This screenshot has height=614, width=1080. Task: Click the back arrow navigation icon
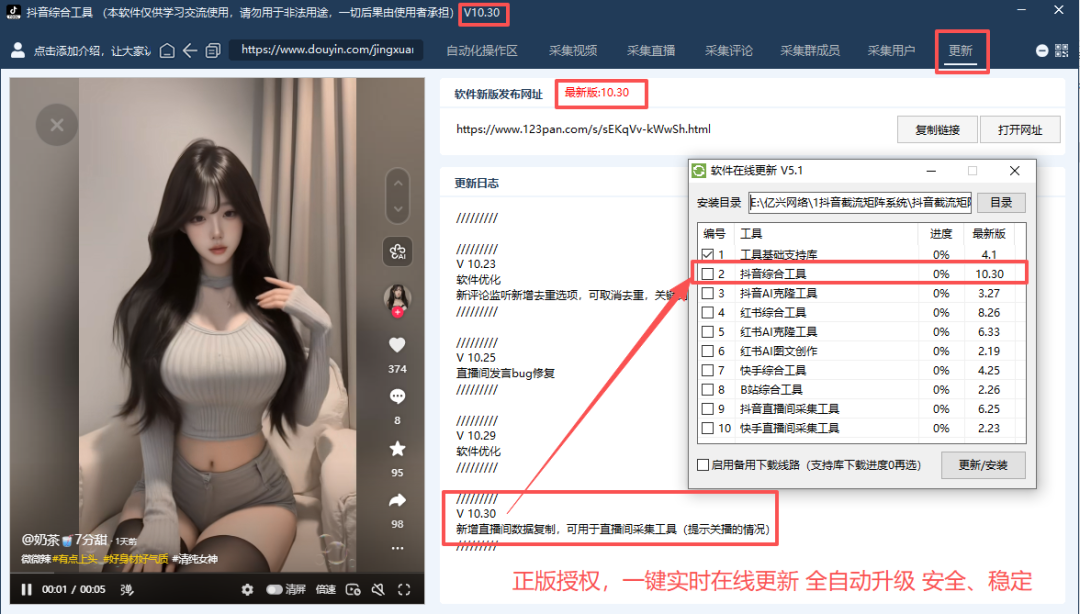click(190, 50)
